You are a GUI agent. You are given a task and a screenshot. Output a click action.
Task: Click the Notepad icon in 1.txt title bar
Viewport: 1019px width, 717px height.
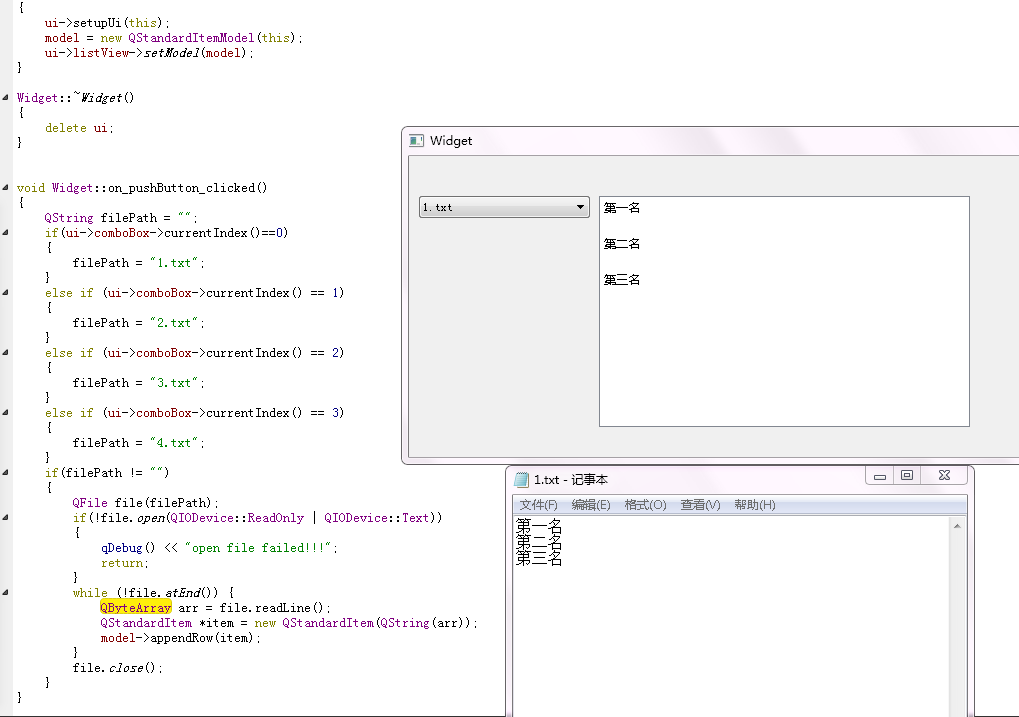coord(521,480)
